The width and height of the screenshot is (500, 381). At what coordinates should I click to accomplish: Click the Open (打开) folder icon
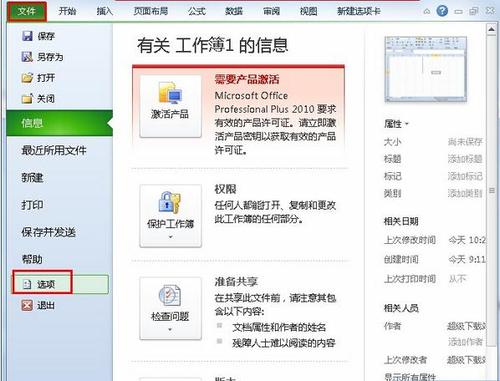point(27,78)
